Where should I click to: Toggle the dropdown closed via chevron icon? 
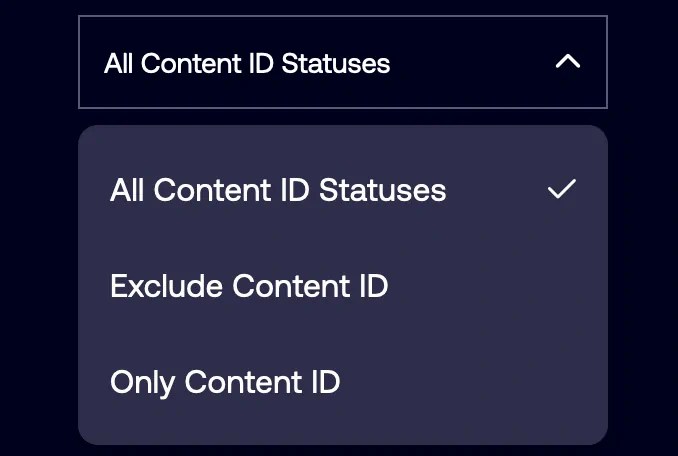(567, 63)
